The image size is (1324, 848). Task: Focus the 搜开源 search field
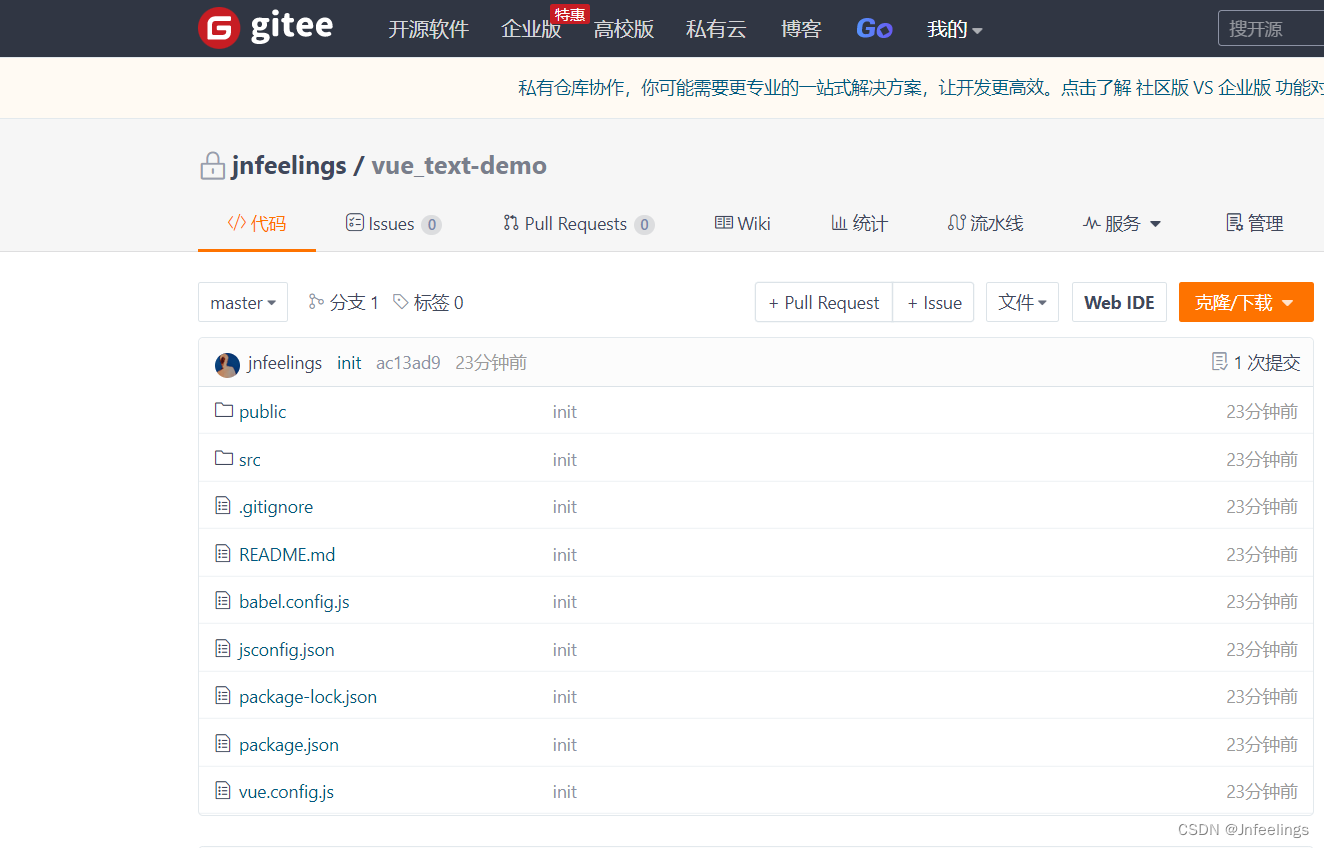click(1271, 29)
